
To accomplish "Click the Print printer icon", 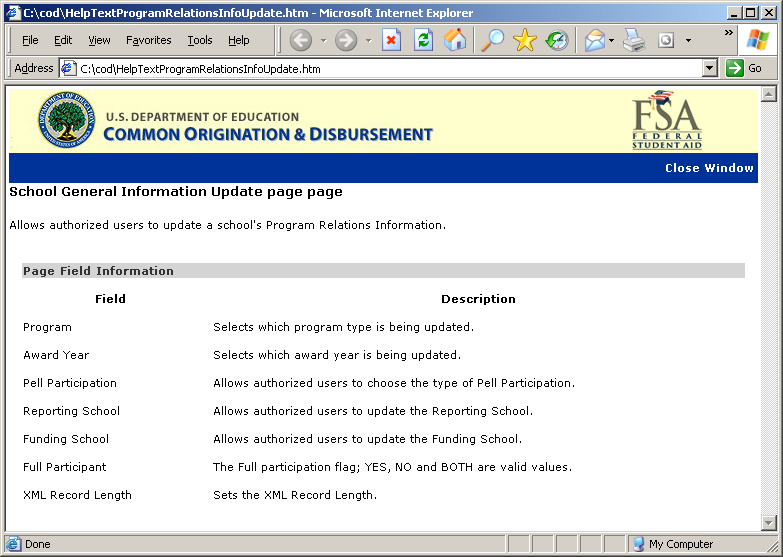I will click(x=634, y=40).
